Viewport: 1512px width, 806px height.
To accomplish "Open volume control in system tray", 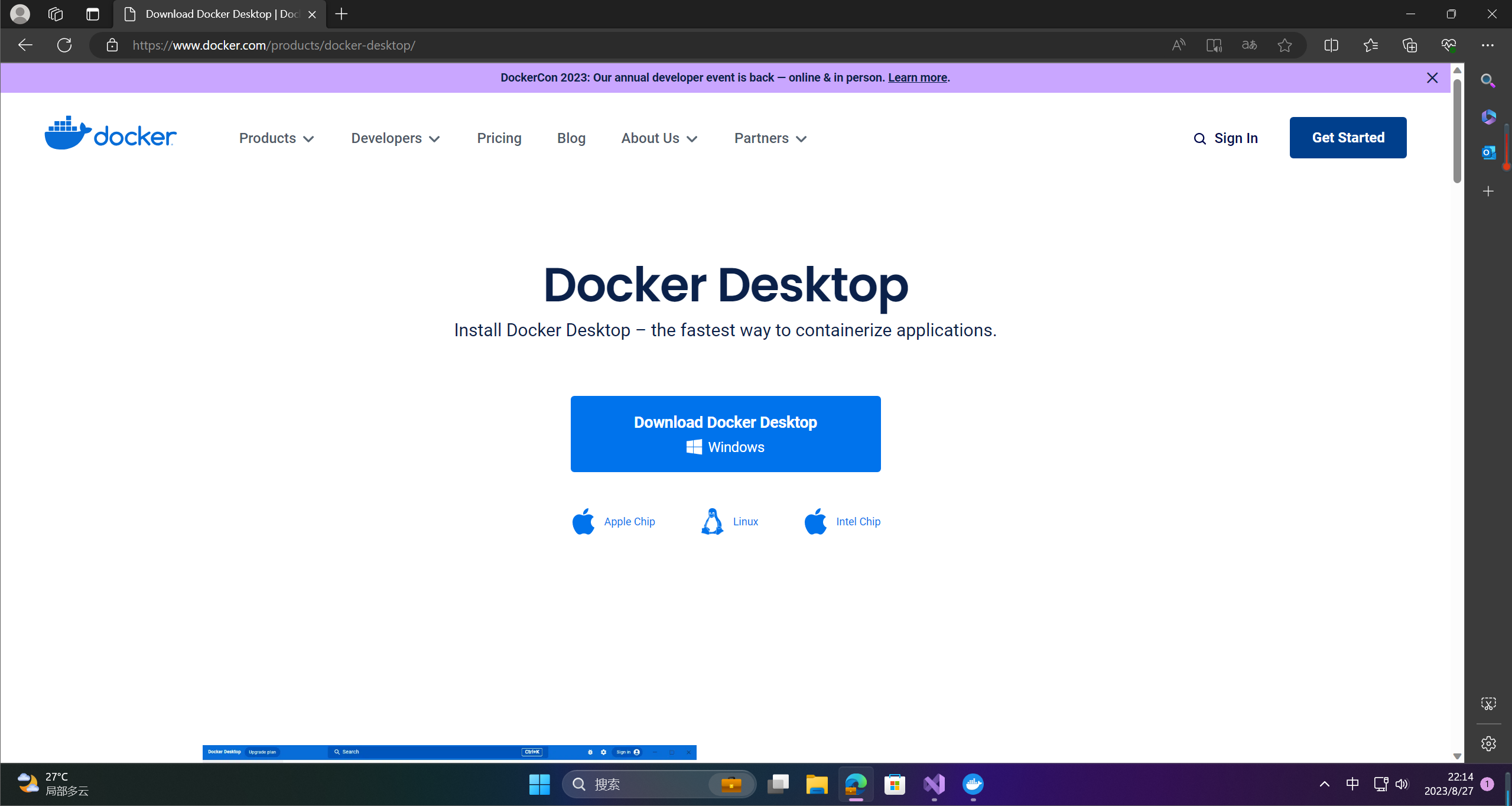I will pos(1402,784).
